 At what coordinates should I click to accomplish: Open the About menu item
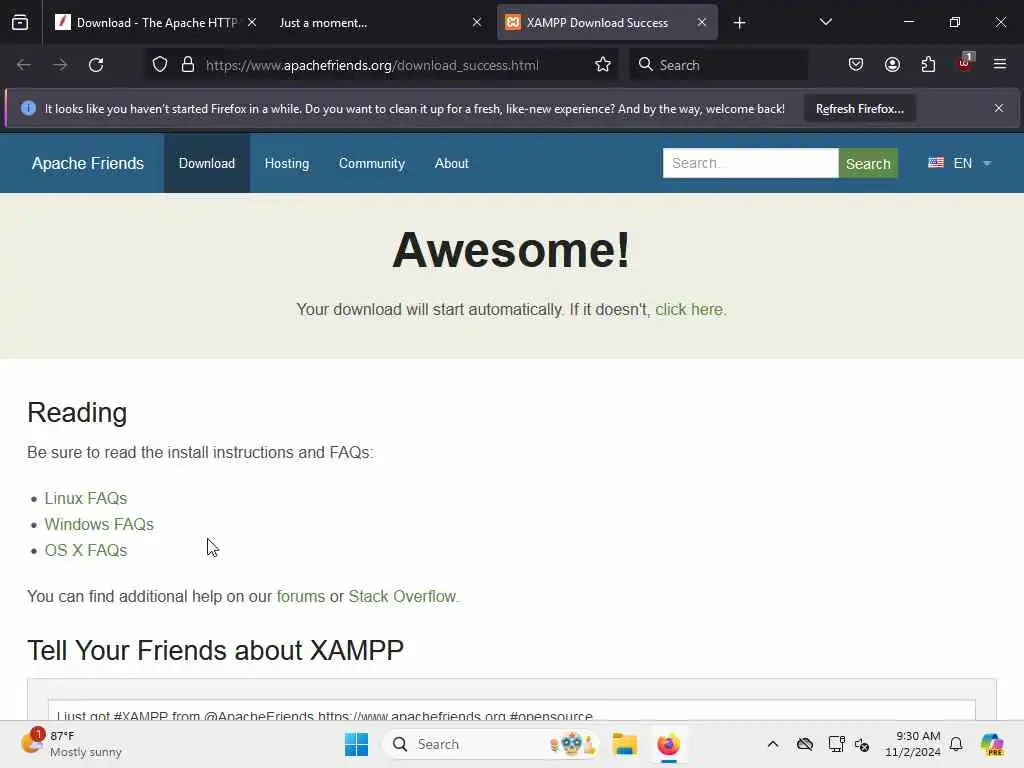point(451,163)
